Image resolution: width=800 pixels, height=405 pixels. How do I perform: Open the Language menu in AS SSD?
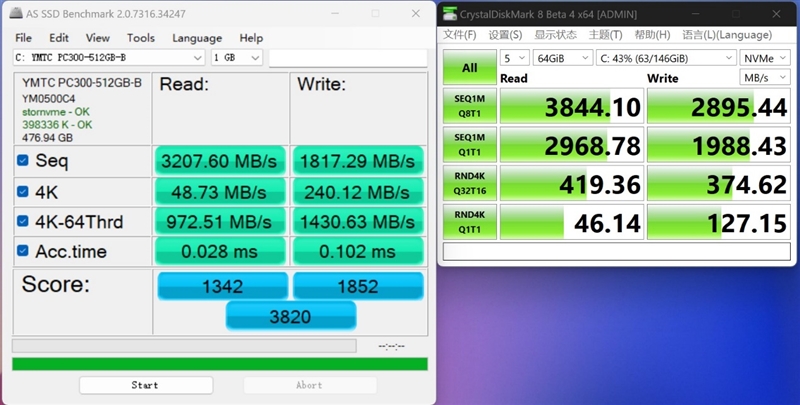197,38
